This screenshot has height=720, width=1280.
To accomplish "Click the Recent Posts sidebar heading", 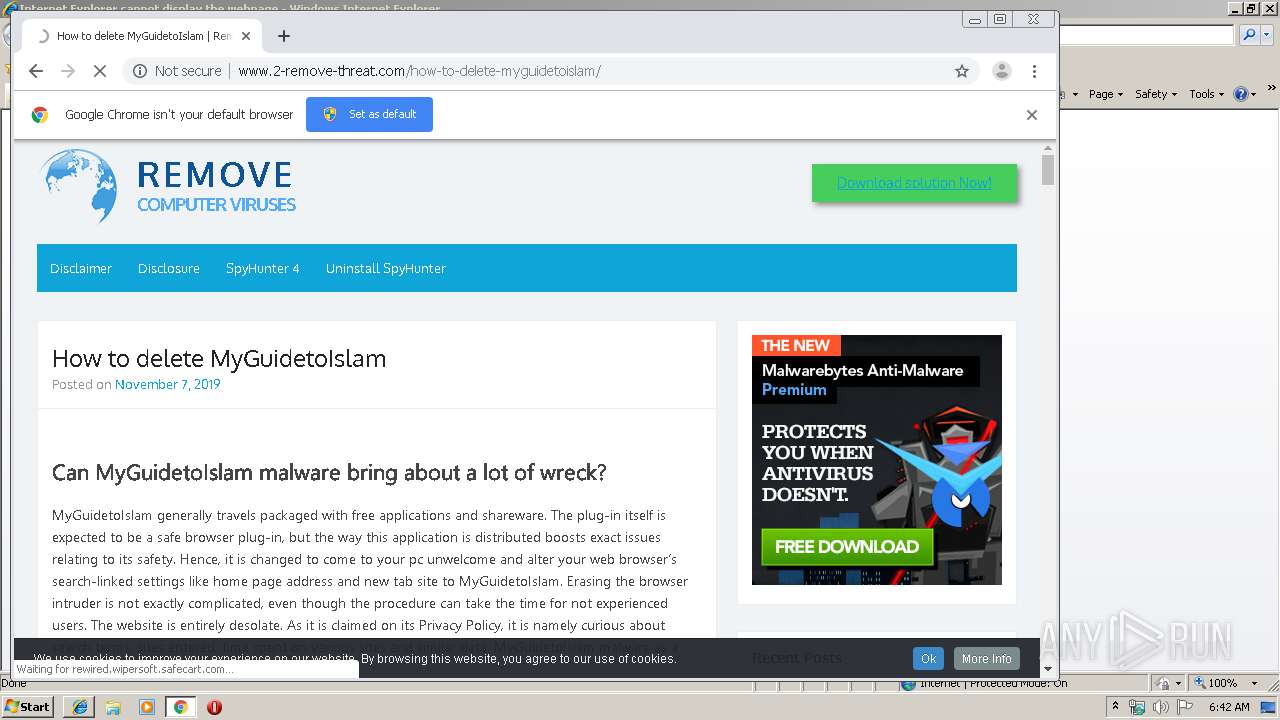I will click(796, 657).
